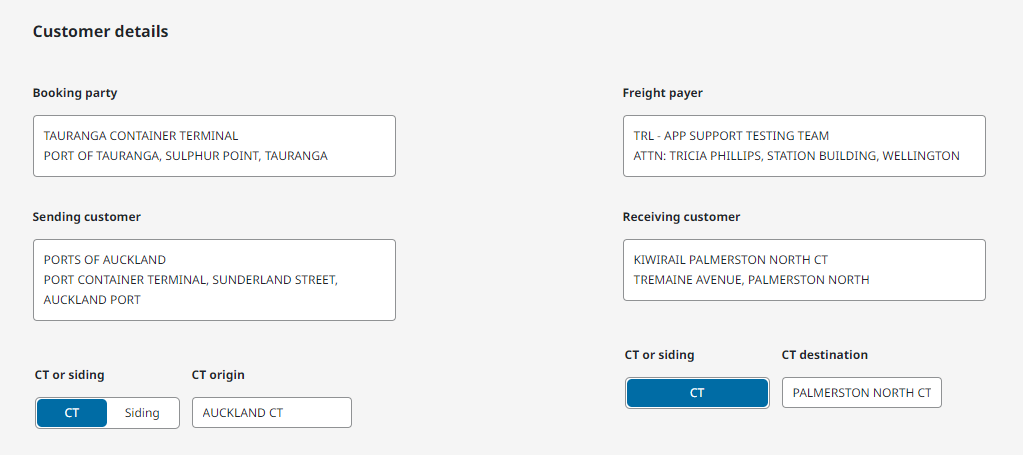
Task: Click the CT origin field showing Auckland CT
Action: click(x=271, y=413)
